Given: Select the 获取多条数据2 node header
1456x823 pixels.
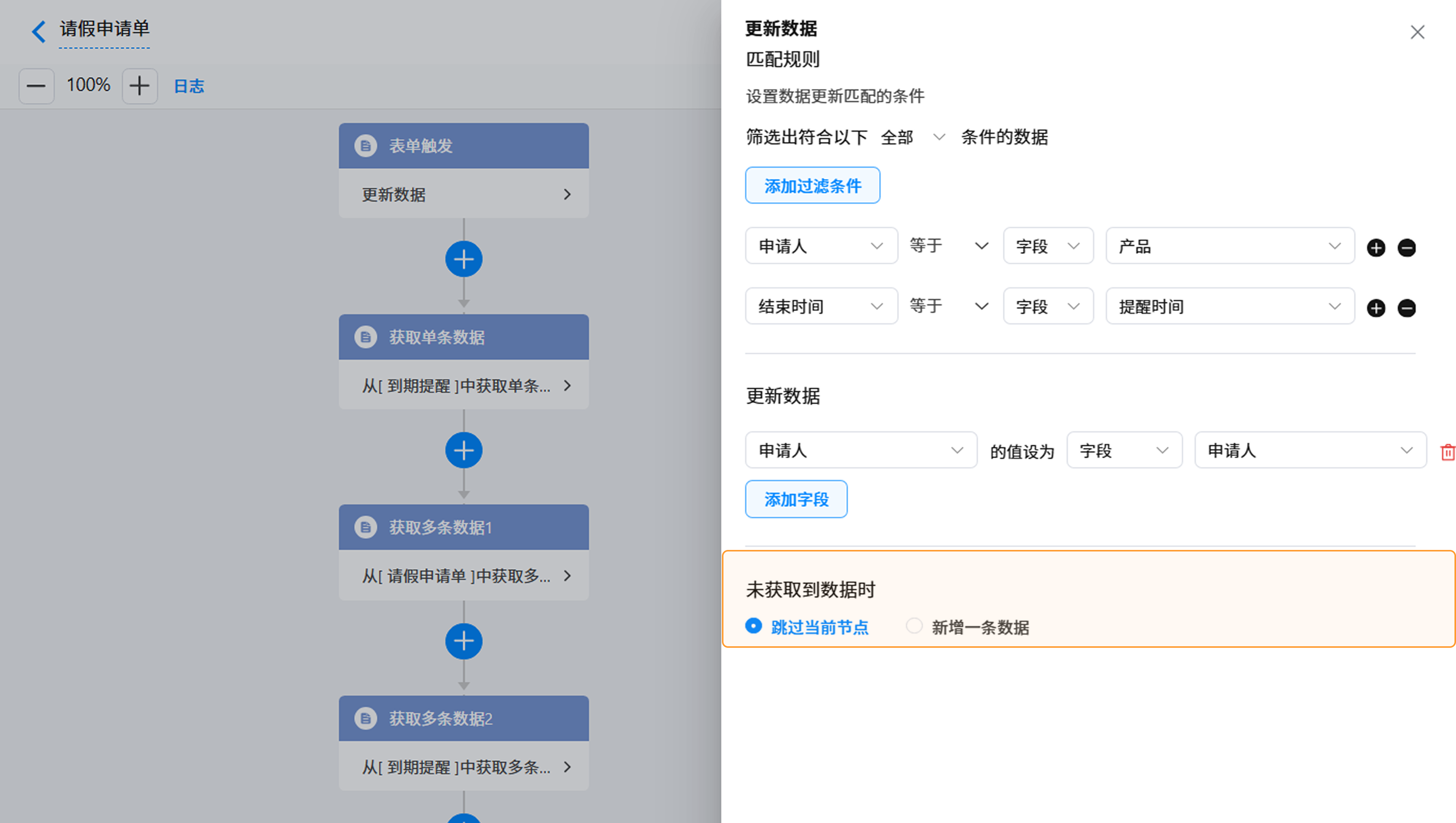Looking at the screenshot, I should pos(463,718).
